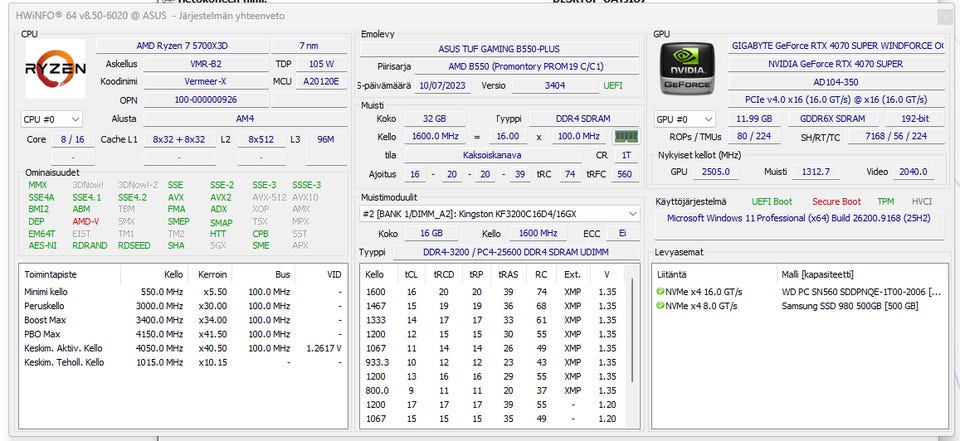Screen dimensions: 960x441
Task: Click the 1600.0 MHz memory clock field
Action: [x=435, y=137]
